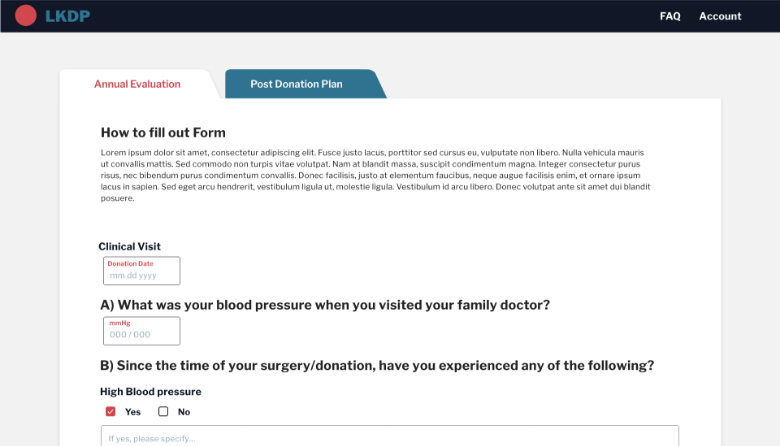The width and height of the screenshot is (780, 446).
Task: Click question A about blood pressure
Action: [x=325, y=305]
